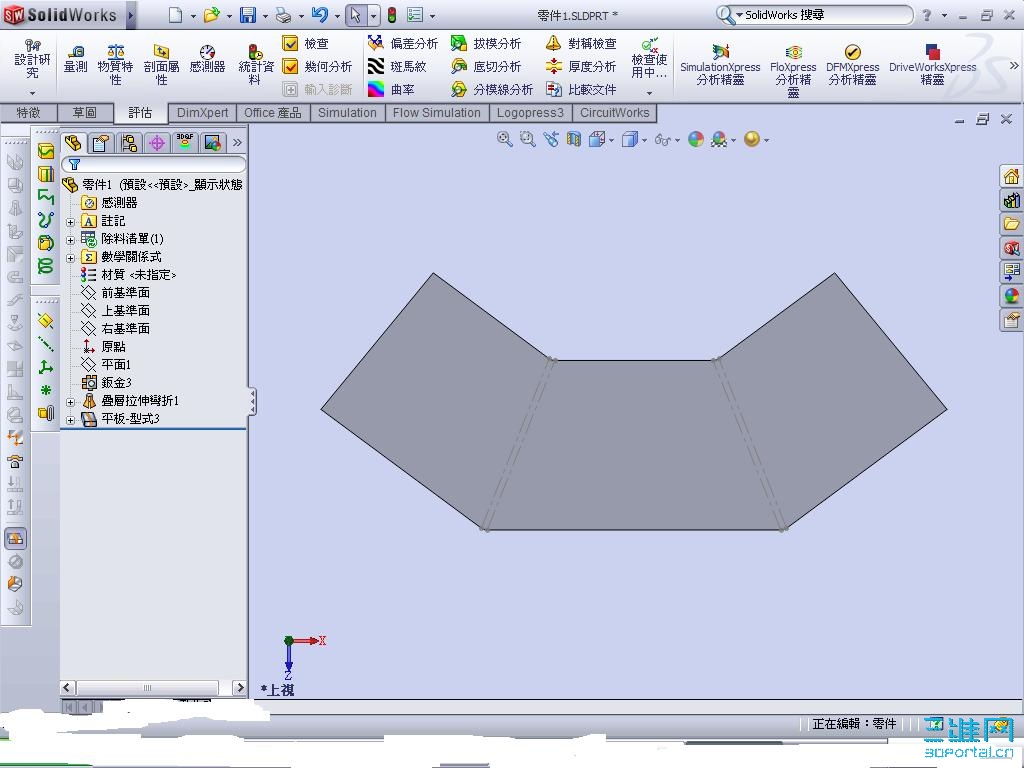Launch DFMXpress analysis wizard

point(852,64)
